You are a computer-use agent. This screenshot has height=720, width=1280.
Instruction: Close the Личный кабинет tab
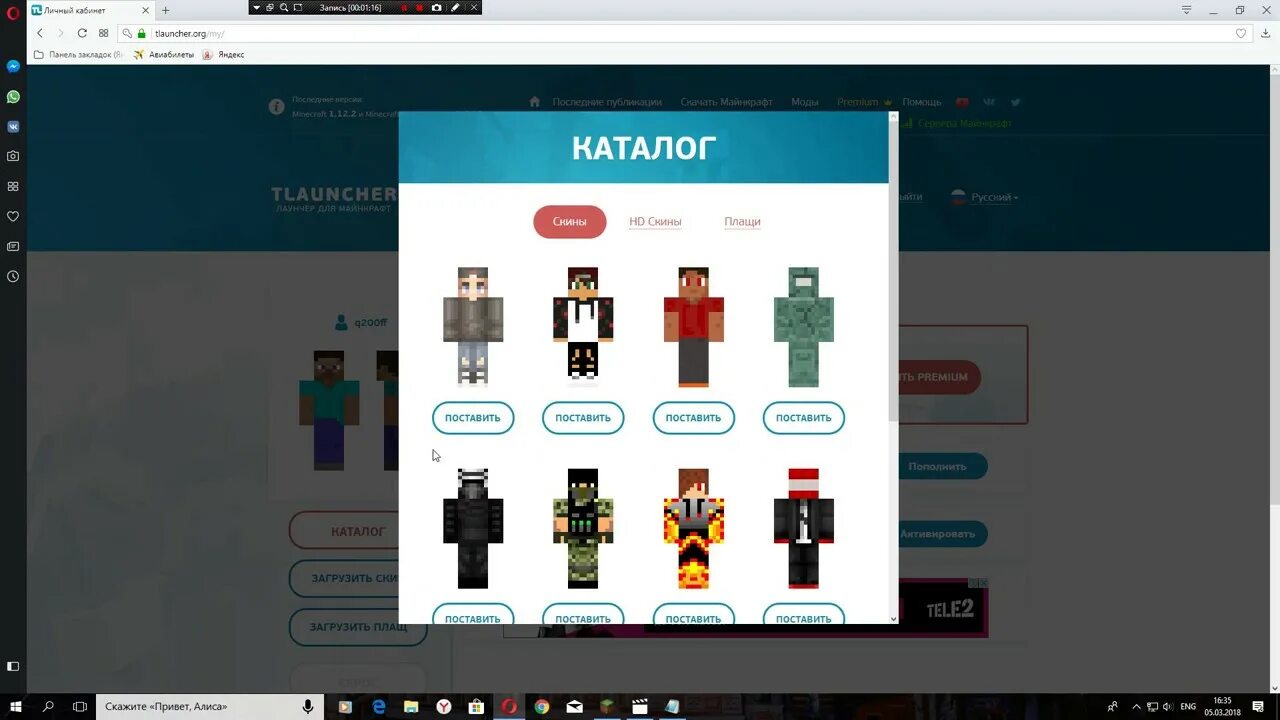(146, 10)
